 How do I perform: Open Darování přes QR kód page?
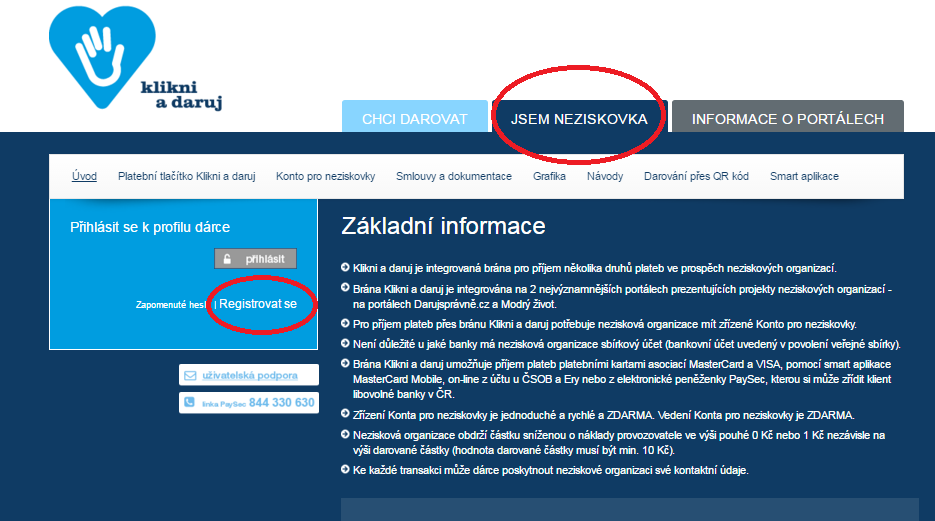[696, 176]
